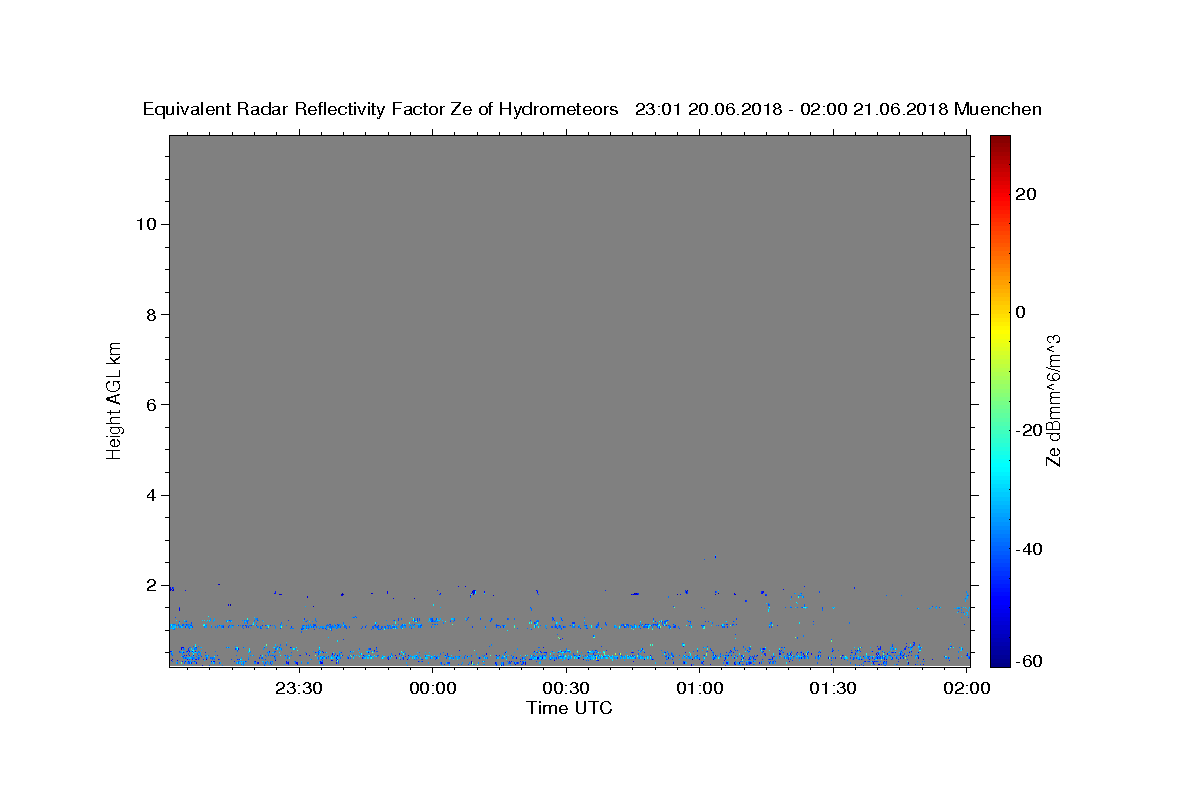Click the date range text '23:01 20.06.2018 - 02:00 21.06.2018 Muenchen'
Viewport: 1200px width, 800px height.
[839, 109]
